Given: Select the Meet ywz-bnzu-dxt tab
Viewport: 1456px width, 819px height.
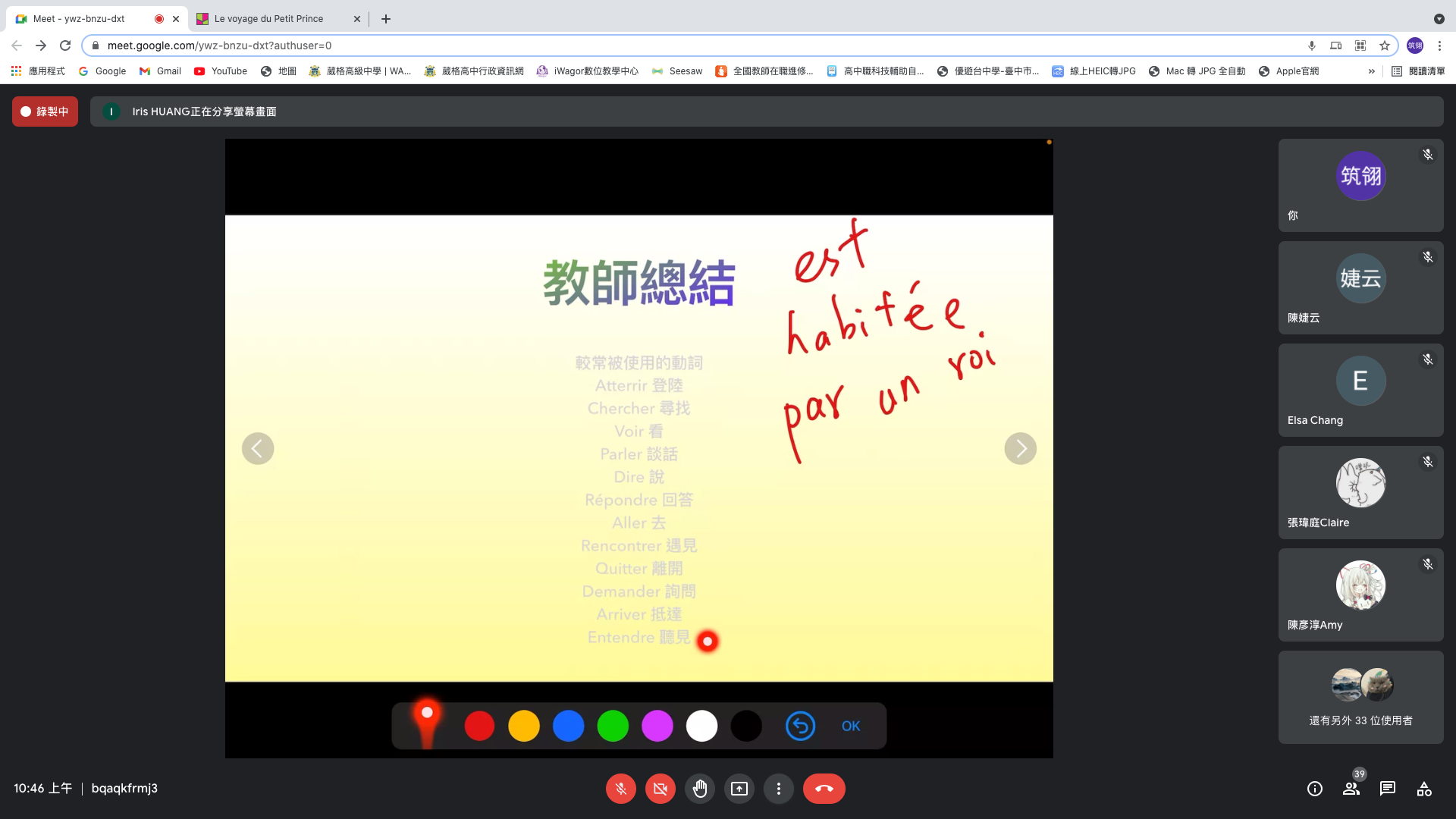Looking at the screenshot, I should pos(79,19).
